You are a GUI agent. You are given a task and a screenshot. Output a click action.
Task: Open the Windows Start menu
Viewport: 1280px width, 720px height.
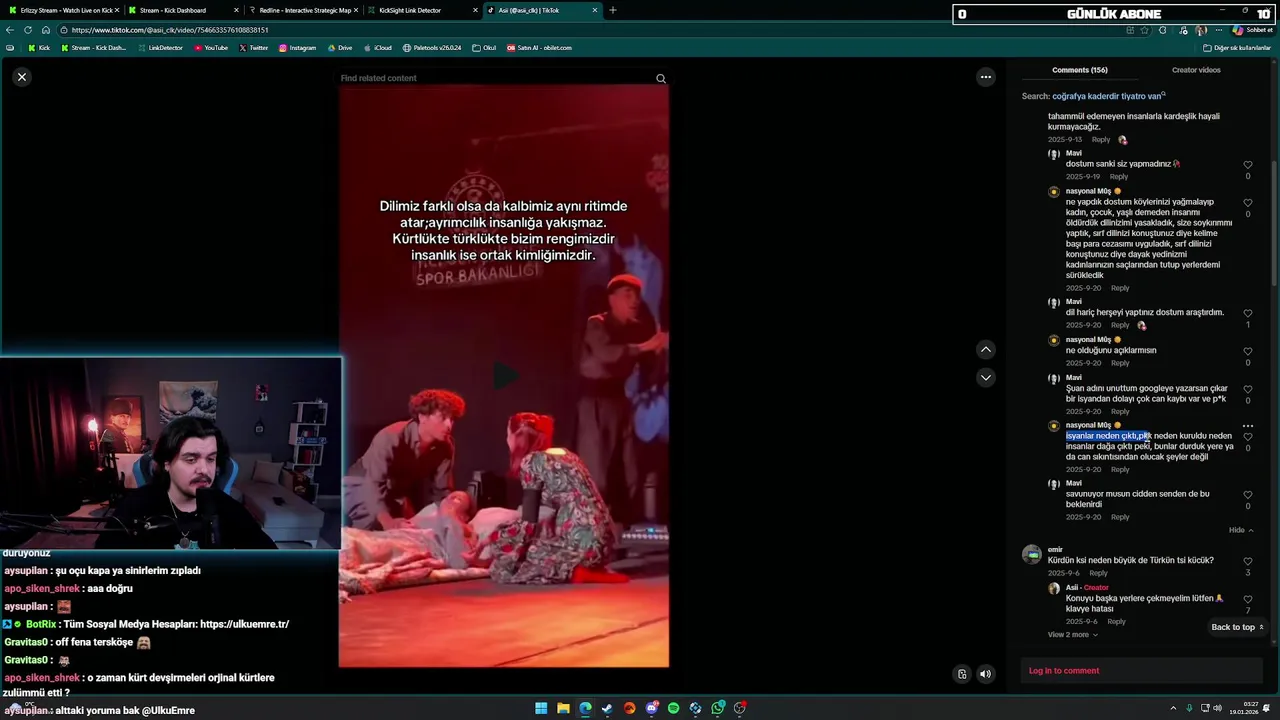541,708
